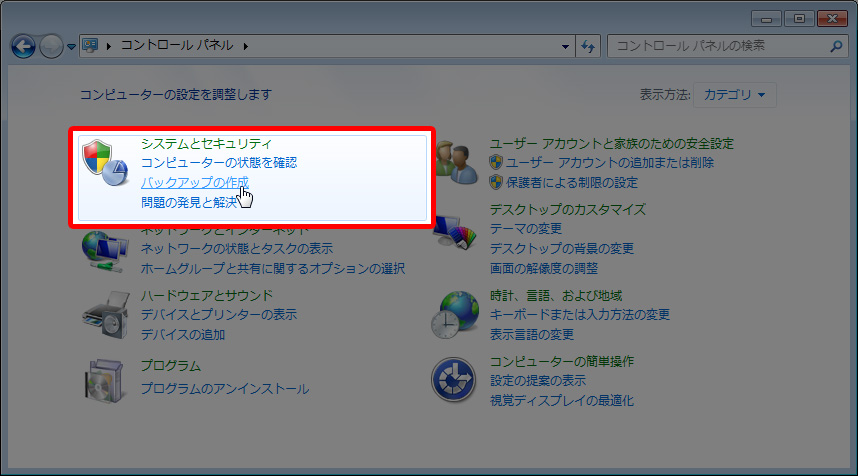
Task: Expand the address bar history dropdown arrow
Action: 565,46
